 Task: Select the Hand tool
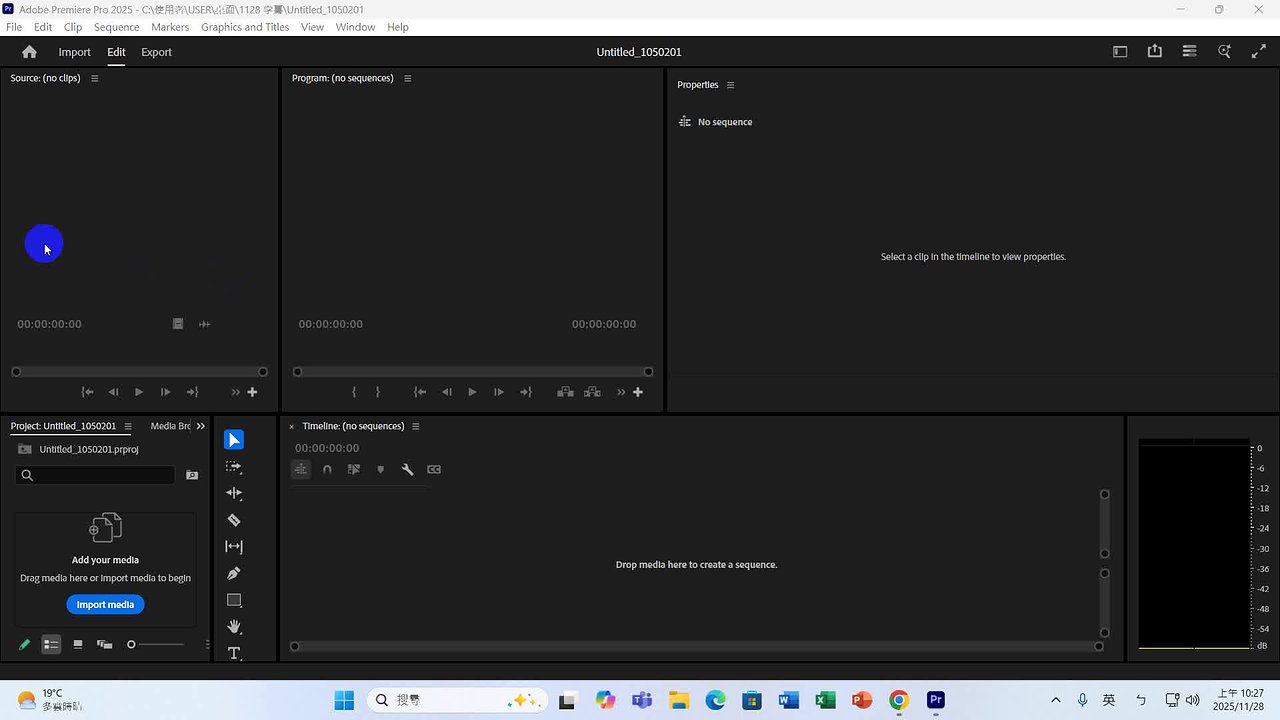[233, 627]
